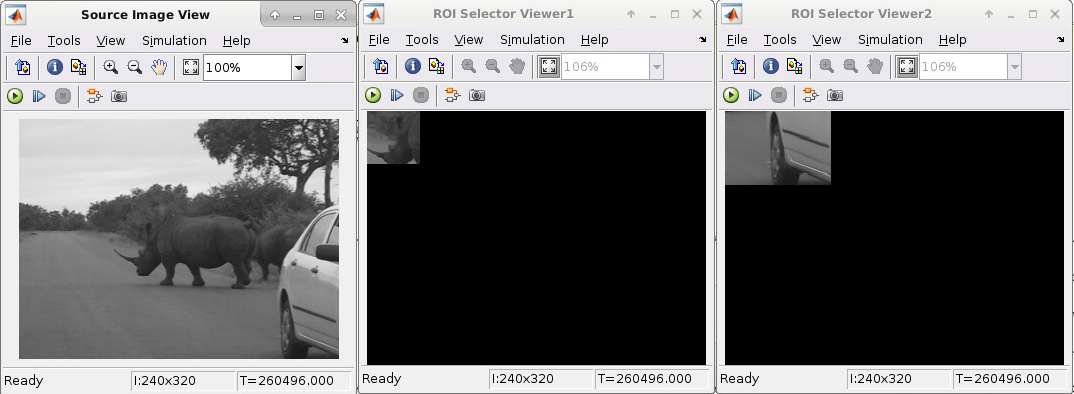Toggle Fit to Window in ROI Selector Viewer2

click(907, 66)
